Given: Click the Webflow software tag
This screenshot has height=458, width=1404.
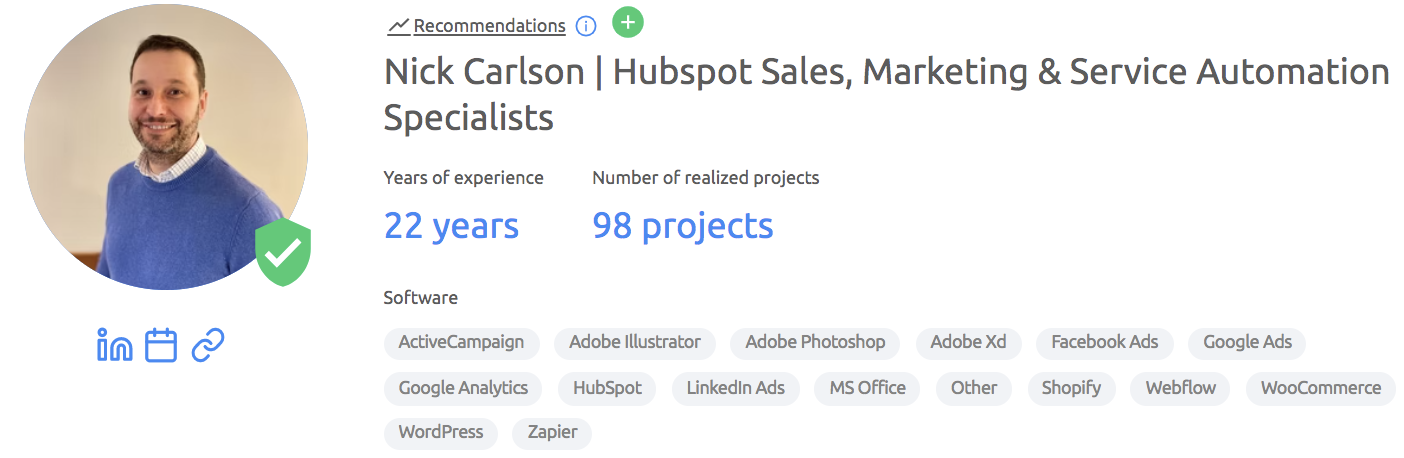Looking at the screenshot, I should 1181,388.
